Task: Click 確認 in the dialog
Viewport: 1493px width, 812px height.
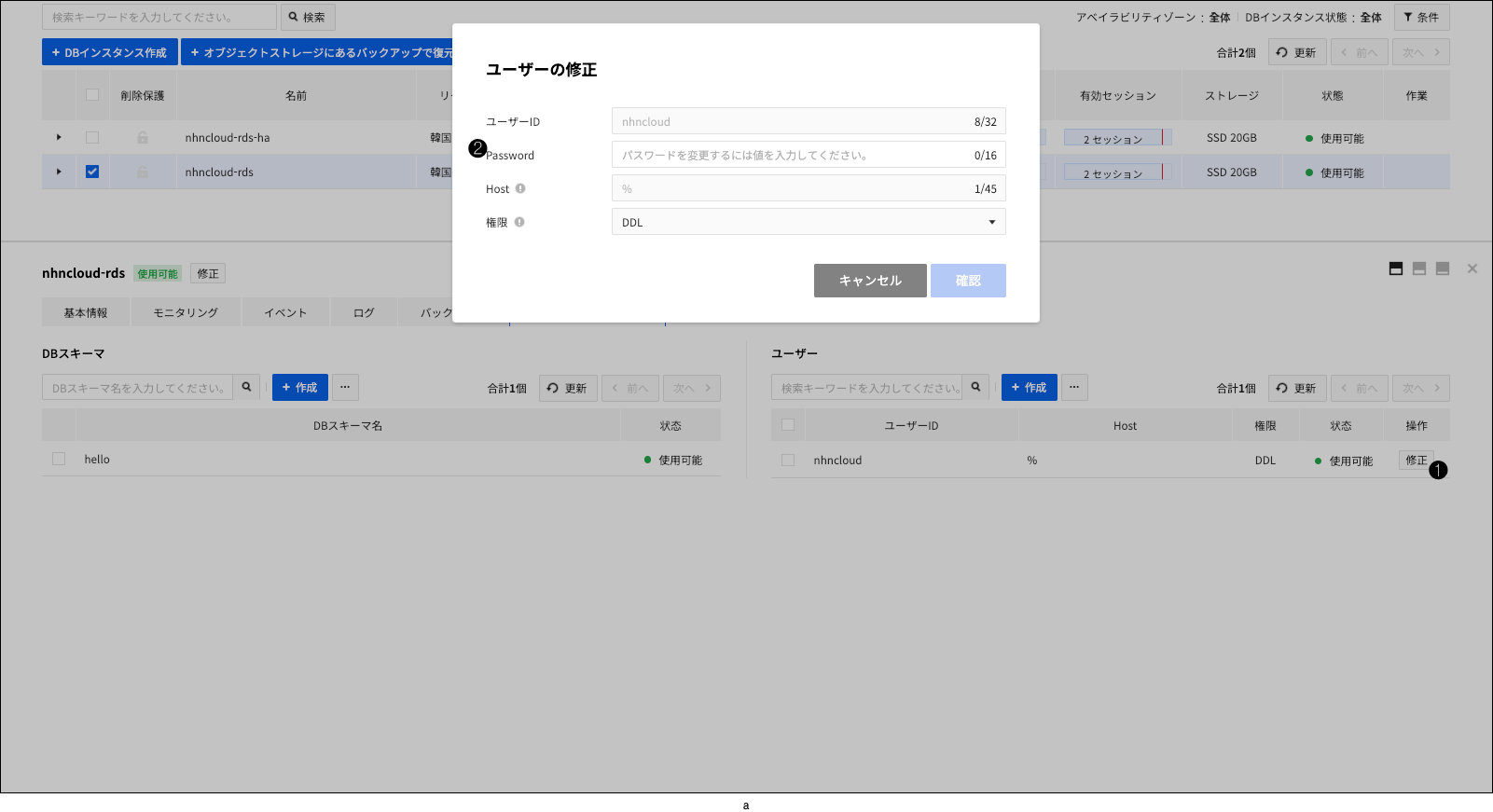Action: 968,281
